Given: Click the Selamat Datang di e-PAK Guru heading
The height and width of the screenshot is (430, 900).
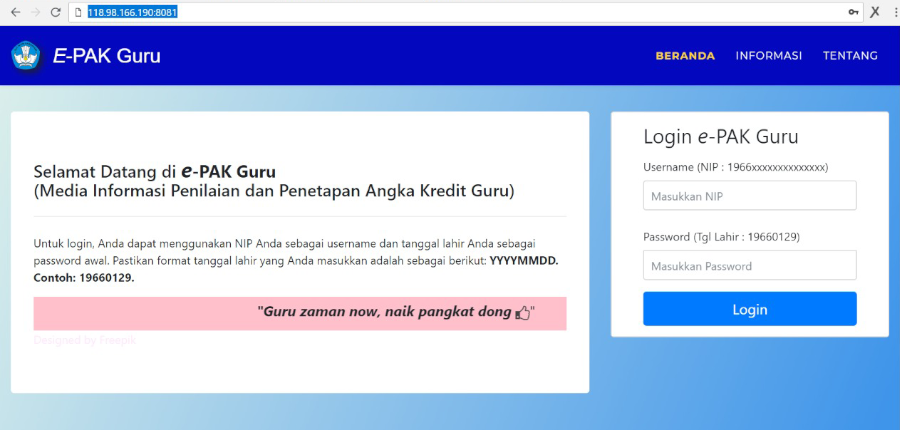Looking at the screenshot, I should coord(154,171).
